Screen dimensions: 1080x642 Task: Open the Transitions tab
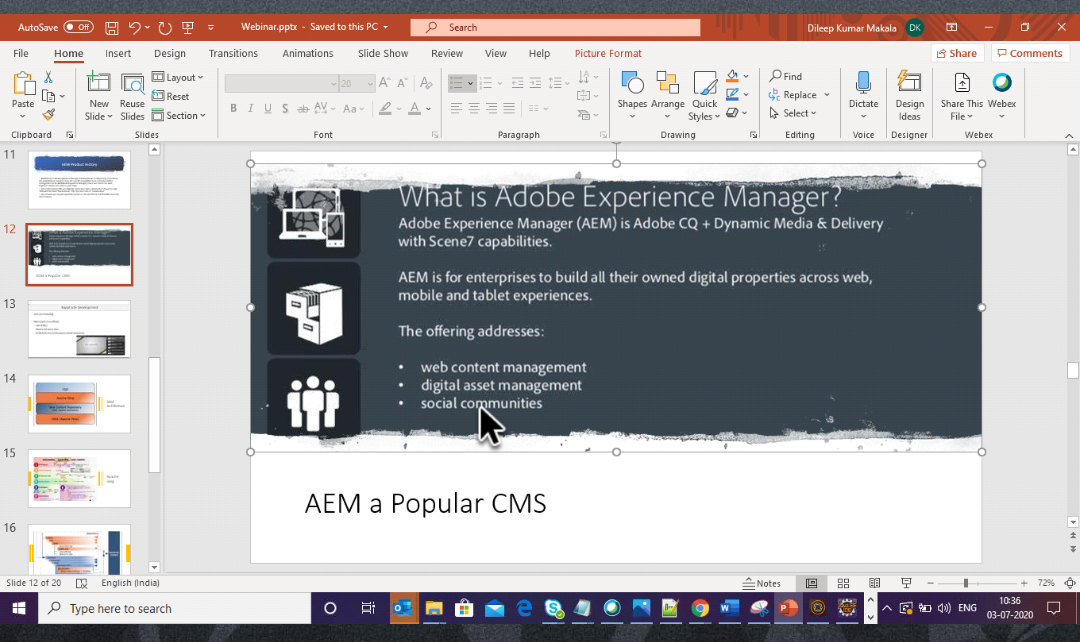[233, 53]
